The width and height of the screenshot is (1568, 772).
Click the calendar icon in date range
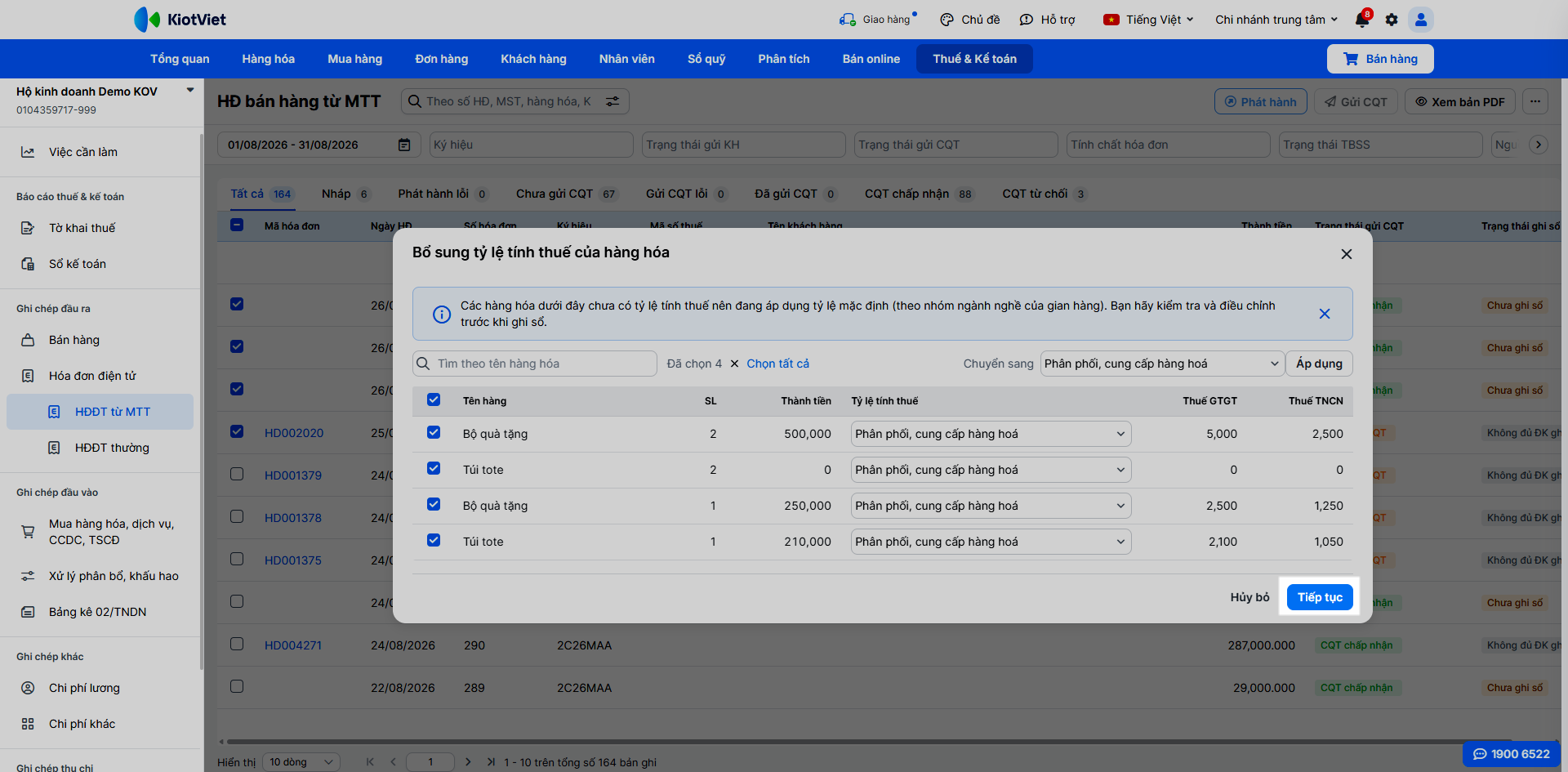click(404, 145)
